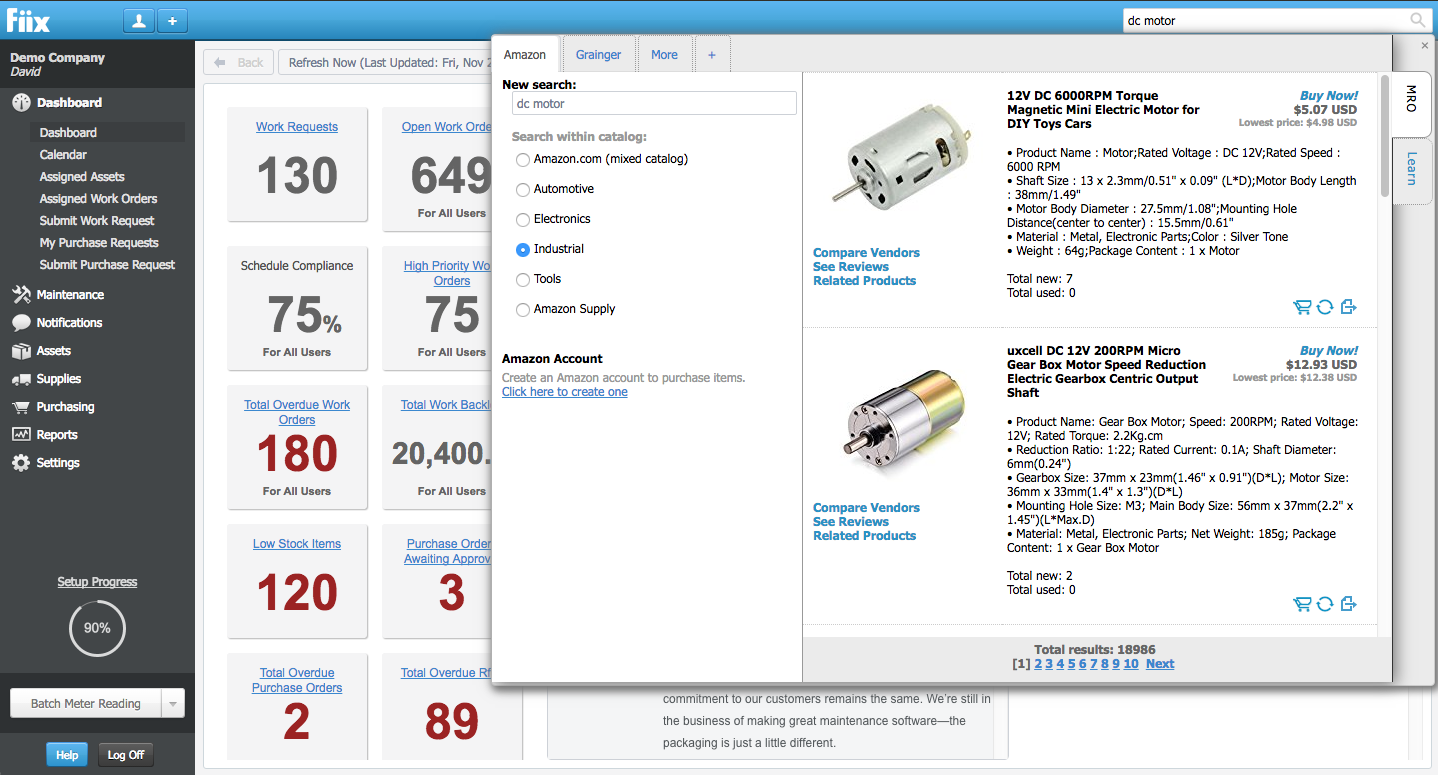This screenshot has height=775, width=1438.
Task: Click the Supplies truck icon
Action: [21, 378]
